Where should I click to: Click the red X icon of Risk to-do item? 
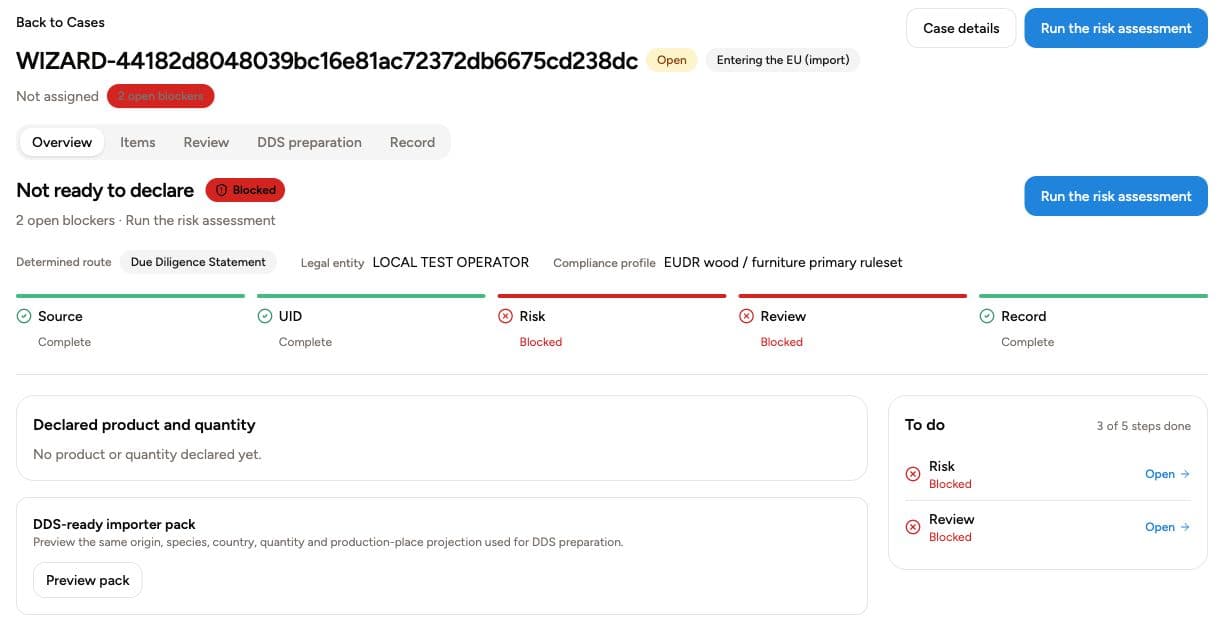click(913, 474)
